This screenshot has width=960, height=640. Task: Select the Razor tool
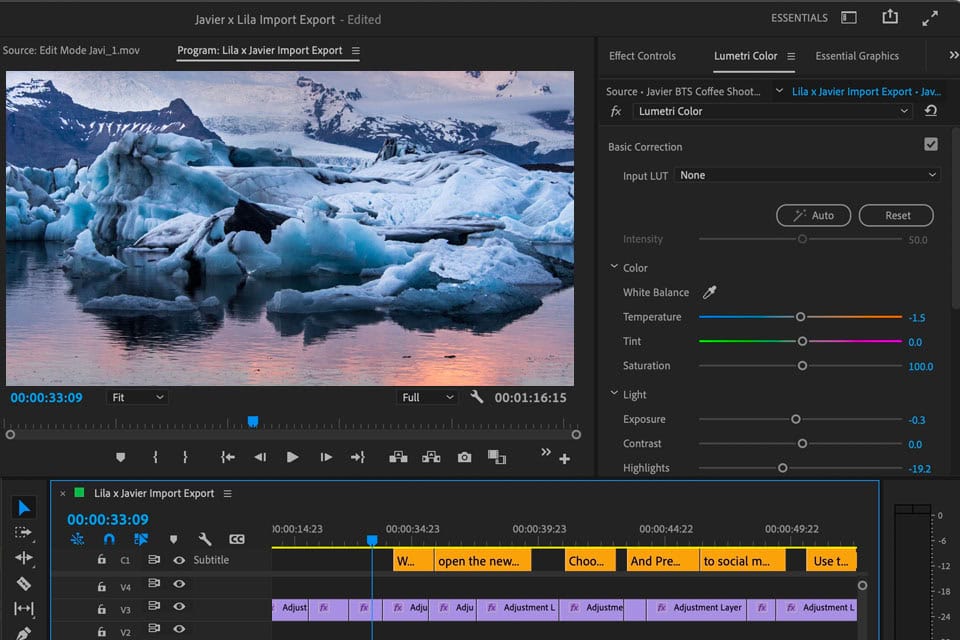[x=24, y=583]
